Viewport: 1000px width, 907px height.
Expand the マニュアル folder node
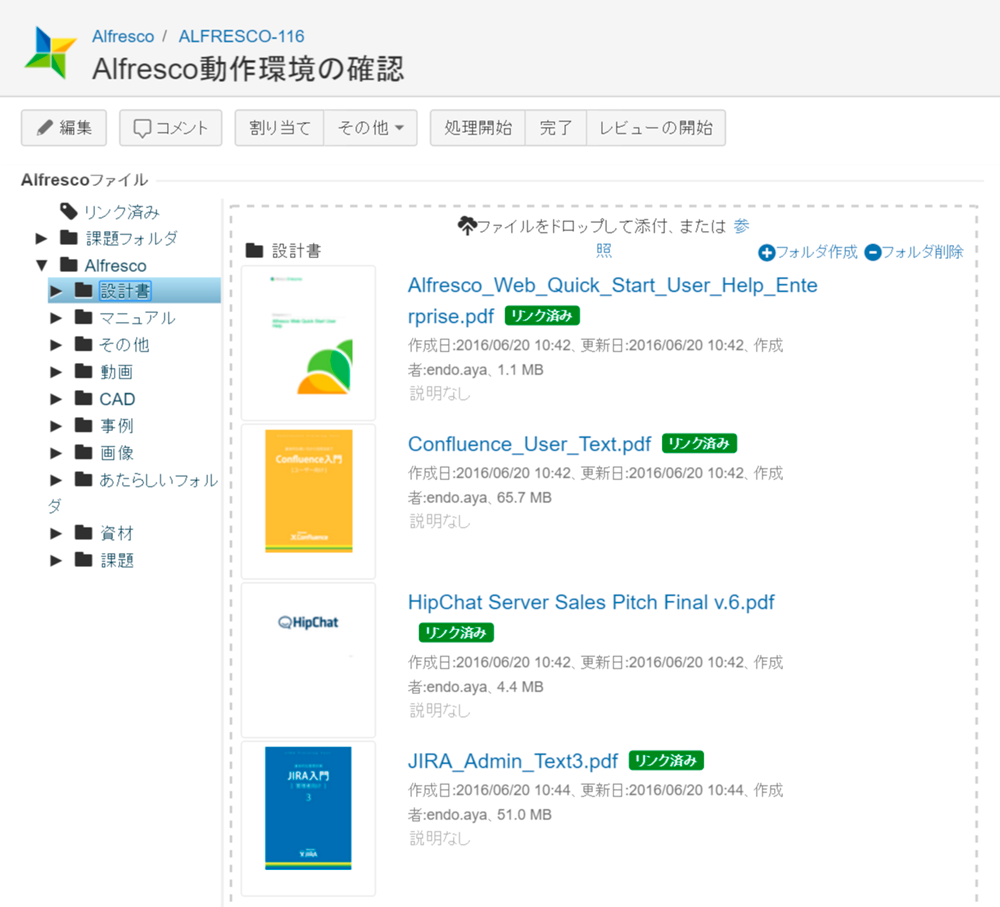[x=56, y=318]
